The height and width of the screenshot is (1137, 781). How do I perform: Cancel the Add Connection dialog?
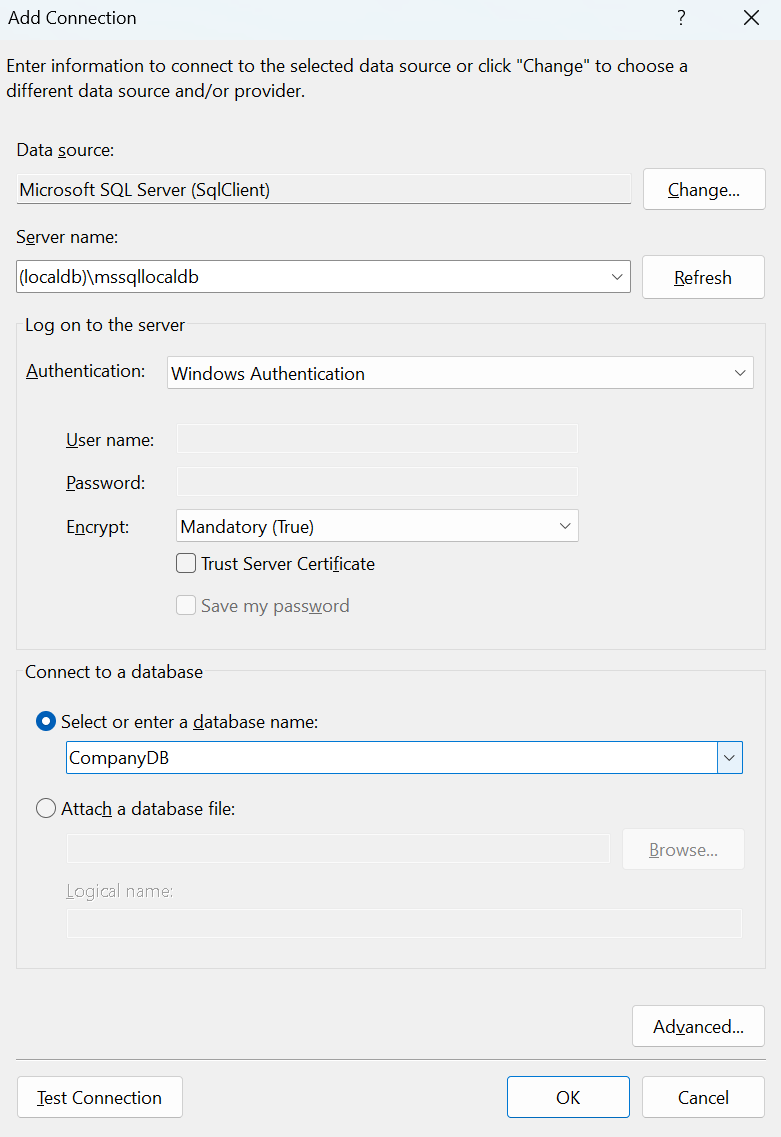coord(703,1097)
